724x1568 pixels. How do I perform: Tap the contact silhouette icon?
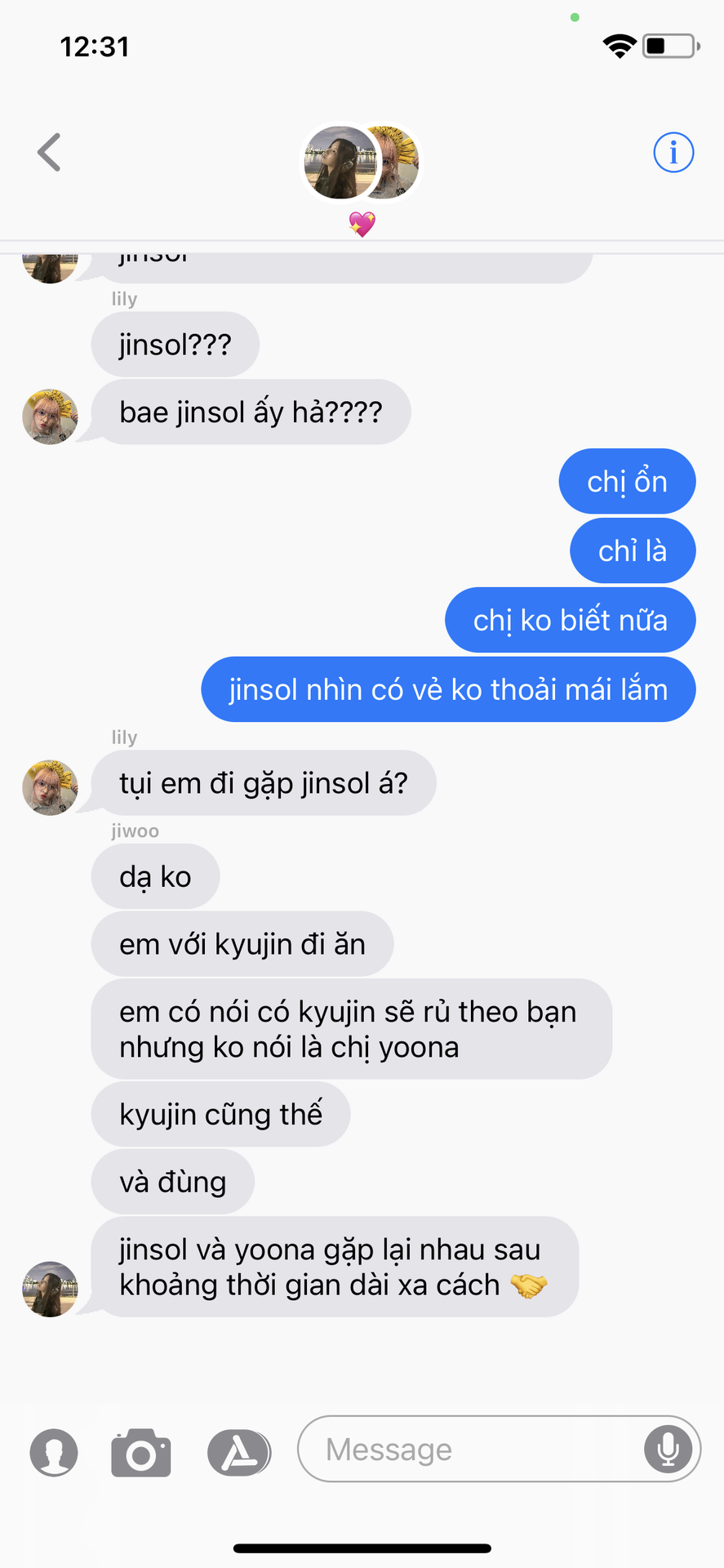pyautogui.click(x=54, y=1453)
